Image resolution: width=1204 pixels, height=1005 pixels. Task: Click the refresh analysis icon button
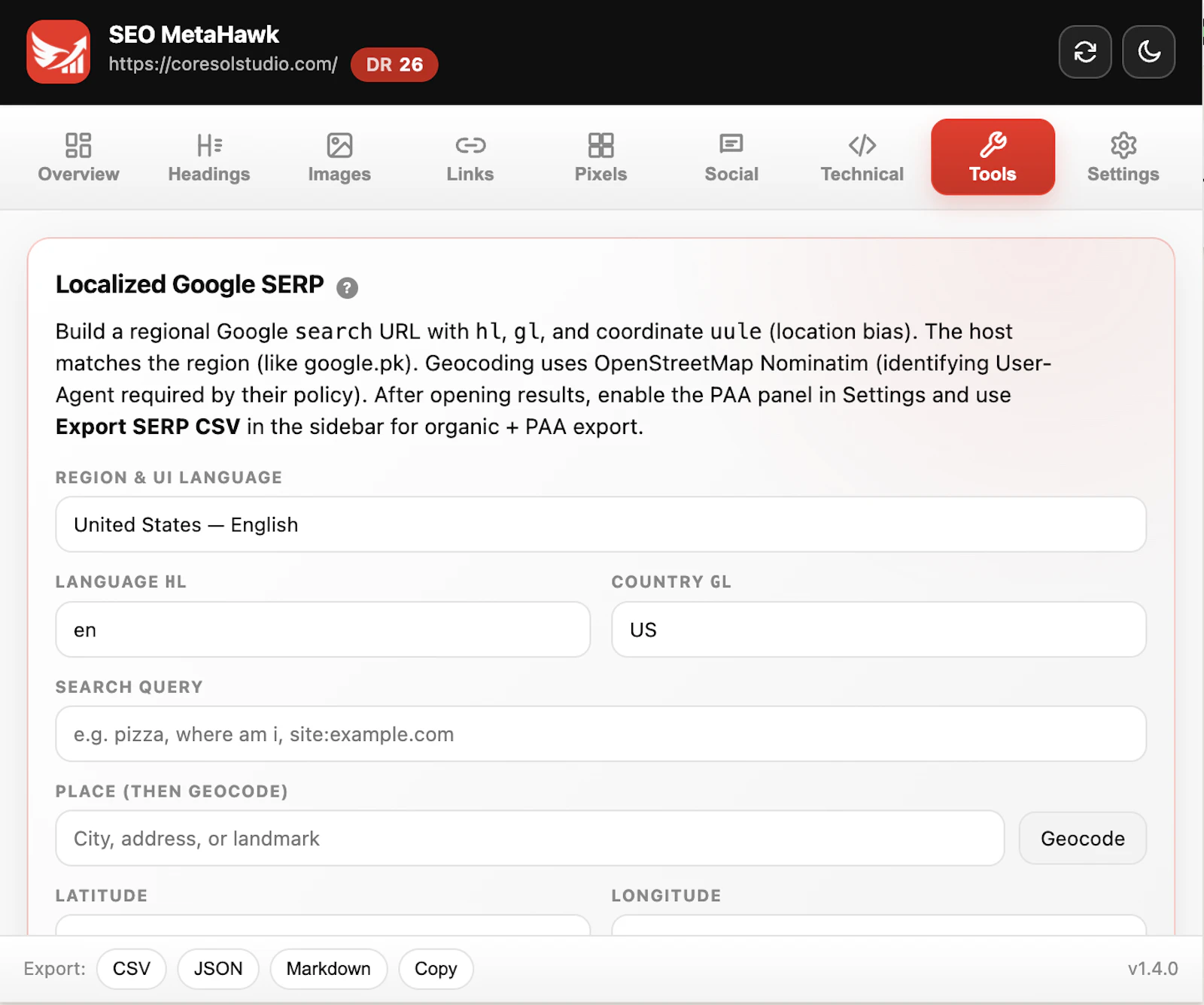pyautogui.click(x=1085, y=52)
